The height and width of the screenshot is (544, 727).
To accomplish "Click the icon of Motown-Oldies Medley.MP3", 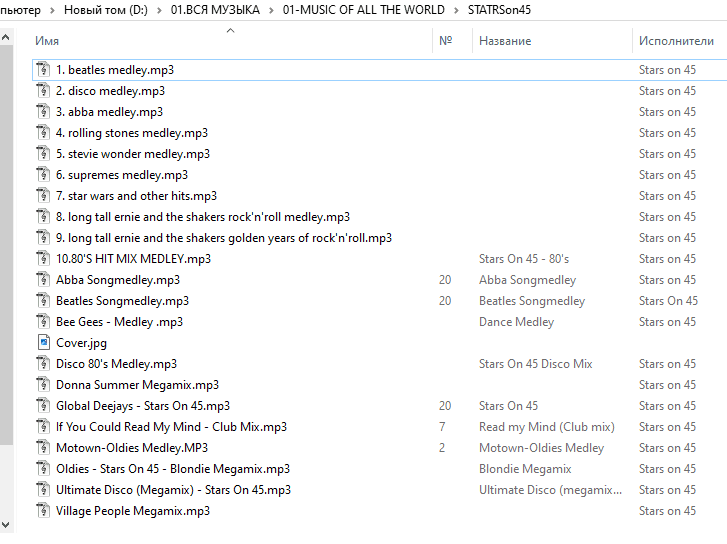I will point(42,448).
